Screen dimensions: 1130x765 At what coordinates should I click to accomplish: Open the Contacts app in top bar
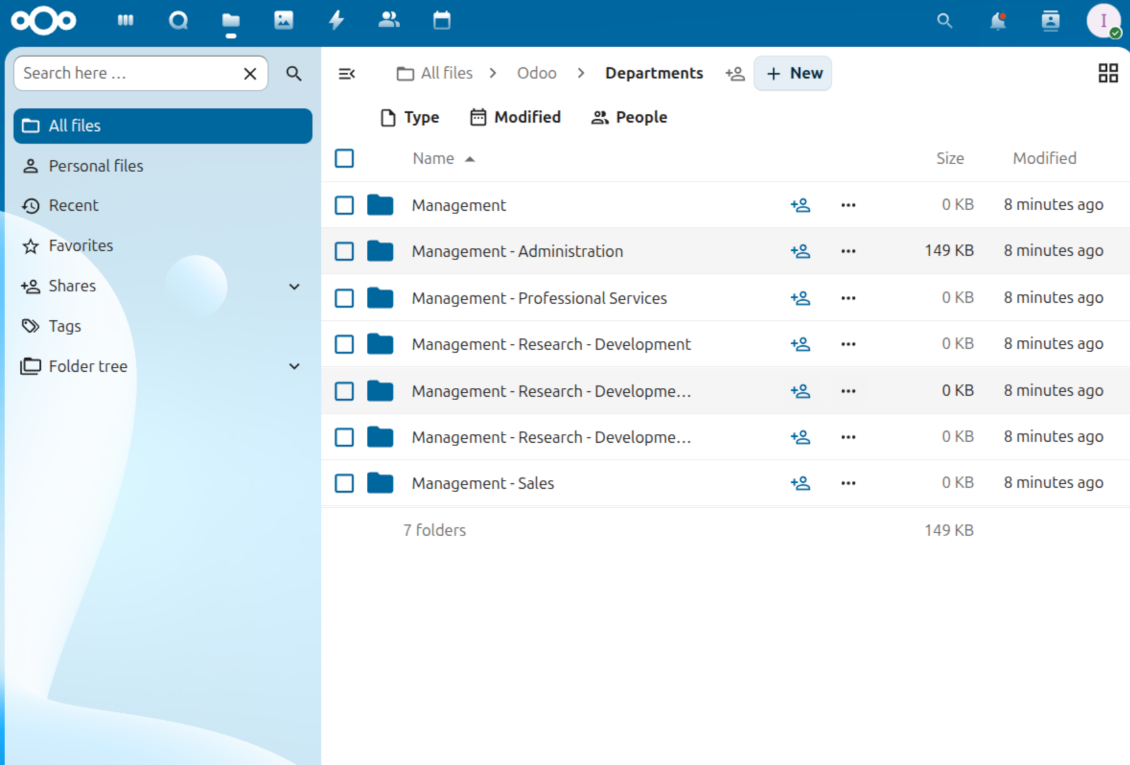(389, 20)
